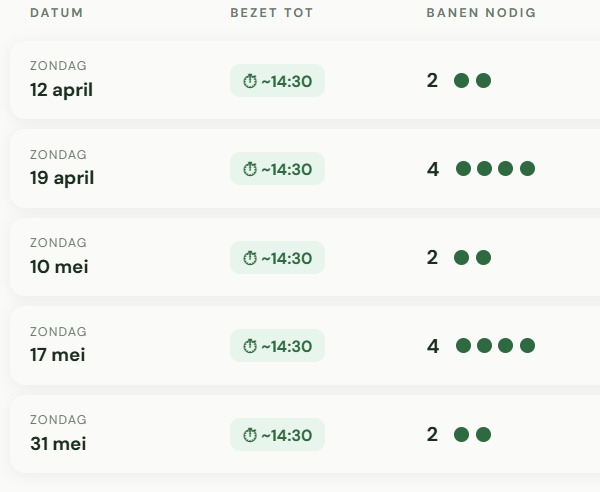Viewport: 600px width, 492px height.
Task: Click the clock icon in the 10 mei row
Action: click(x=250, y=258)
